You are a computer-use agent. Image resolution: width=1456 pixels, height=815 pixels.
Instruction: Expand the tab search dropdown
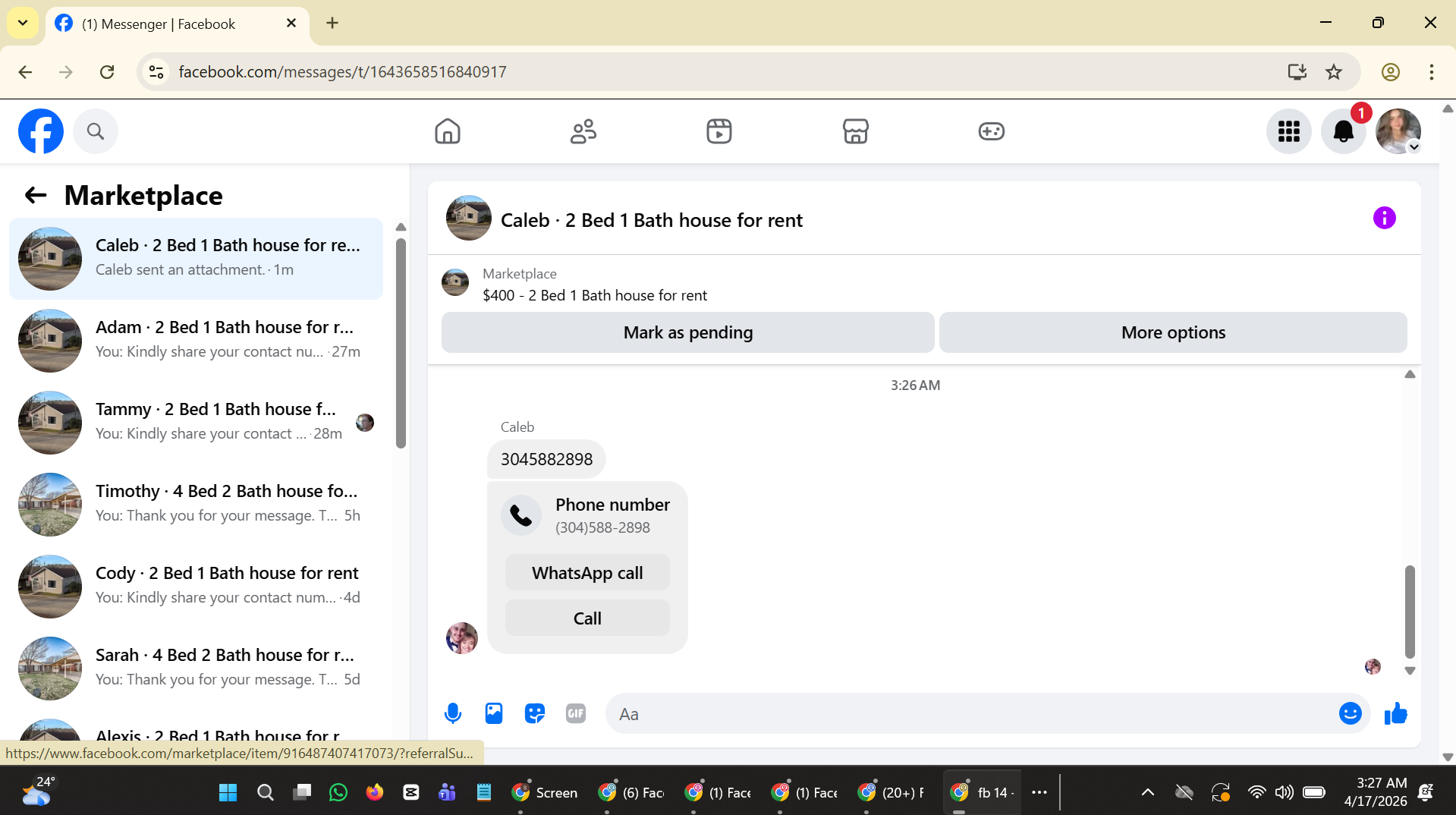23,23
